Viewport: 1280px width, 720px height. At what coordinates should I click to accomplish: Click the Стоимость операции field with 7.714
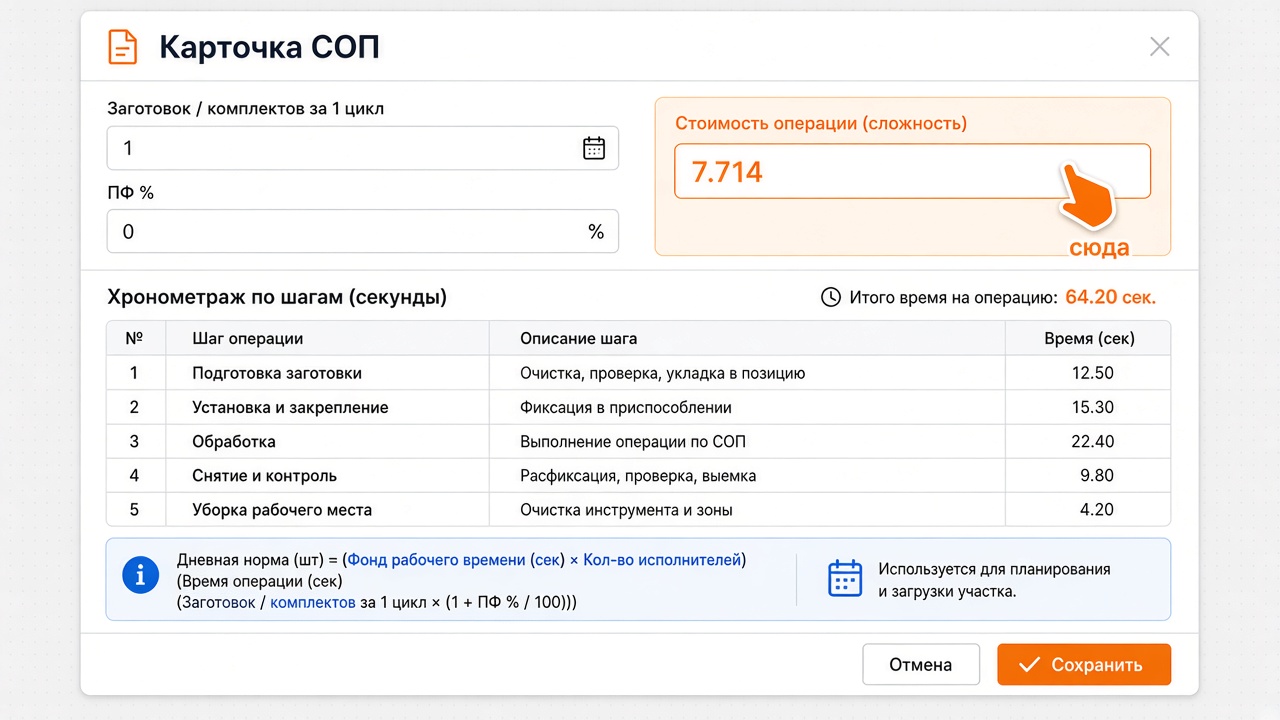(912, 172)
